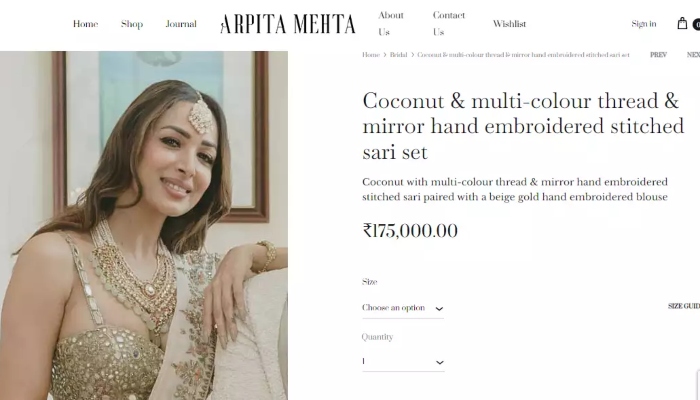Expand the Size dropdown arrow

point(439,308)
